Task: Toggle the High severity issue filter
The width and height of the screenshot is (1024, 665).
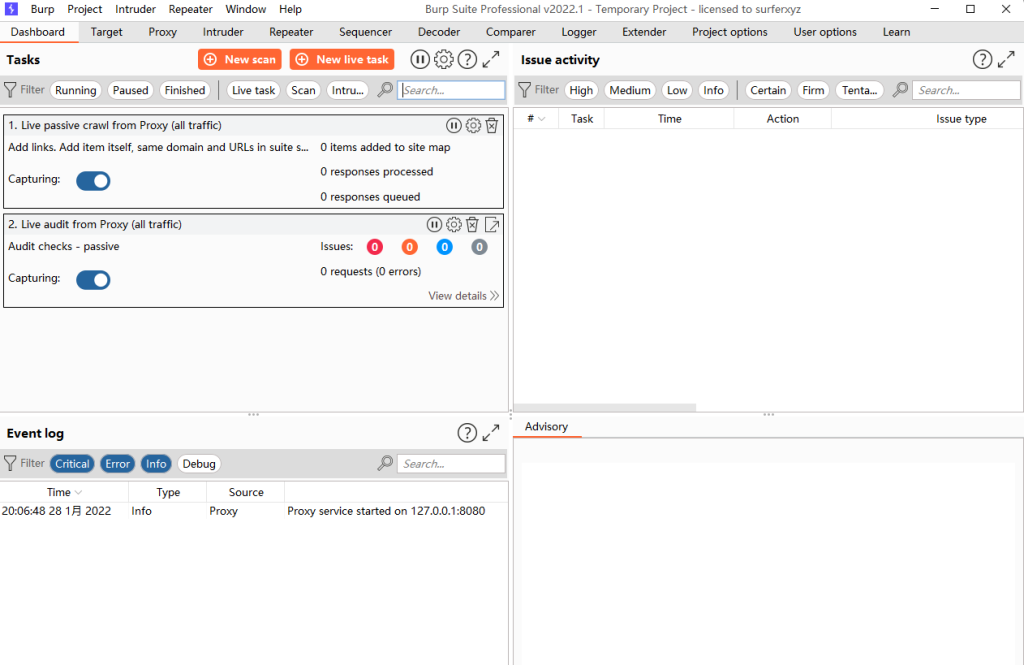Action: tap(581, 90)
